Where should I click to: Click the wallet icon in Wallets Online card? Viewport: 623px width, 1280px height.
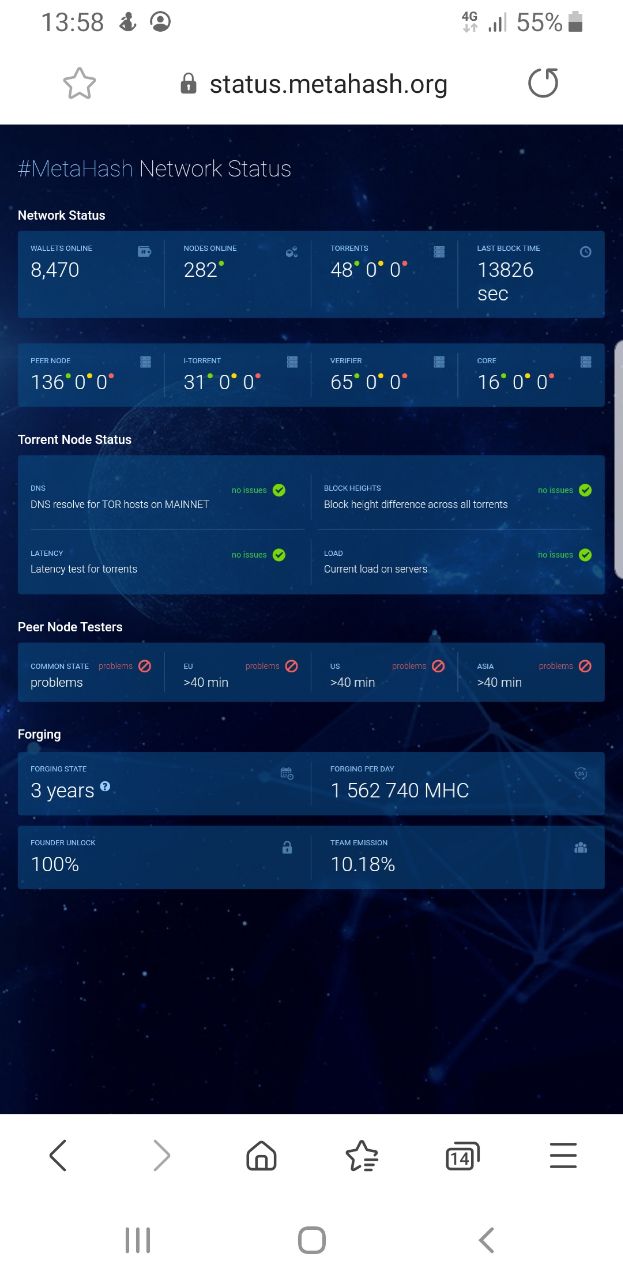tap(144, 252)
